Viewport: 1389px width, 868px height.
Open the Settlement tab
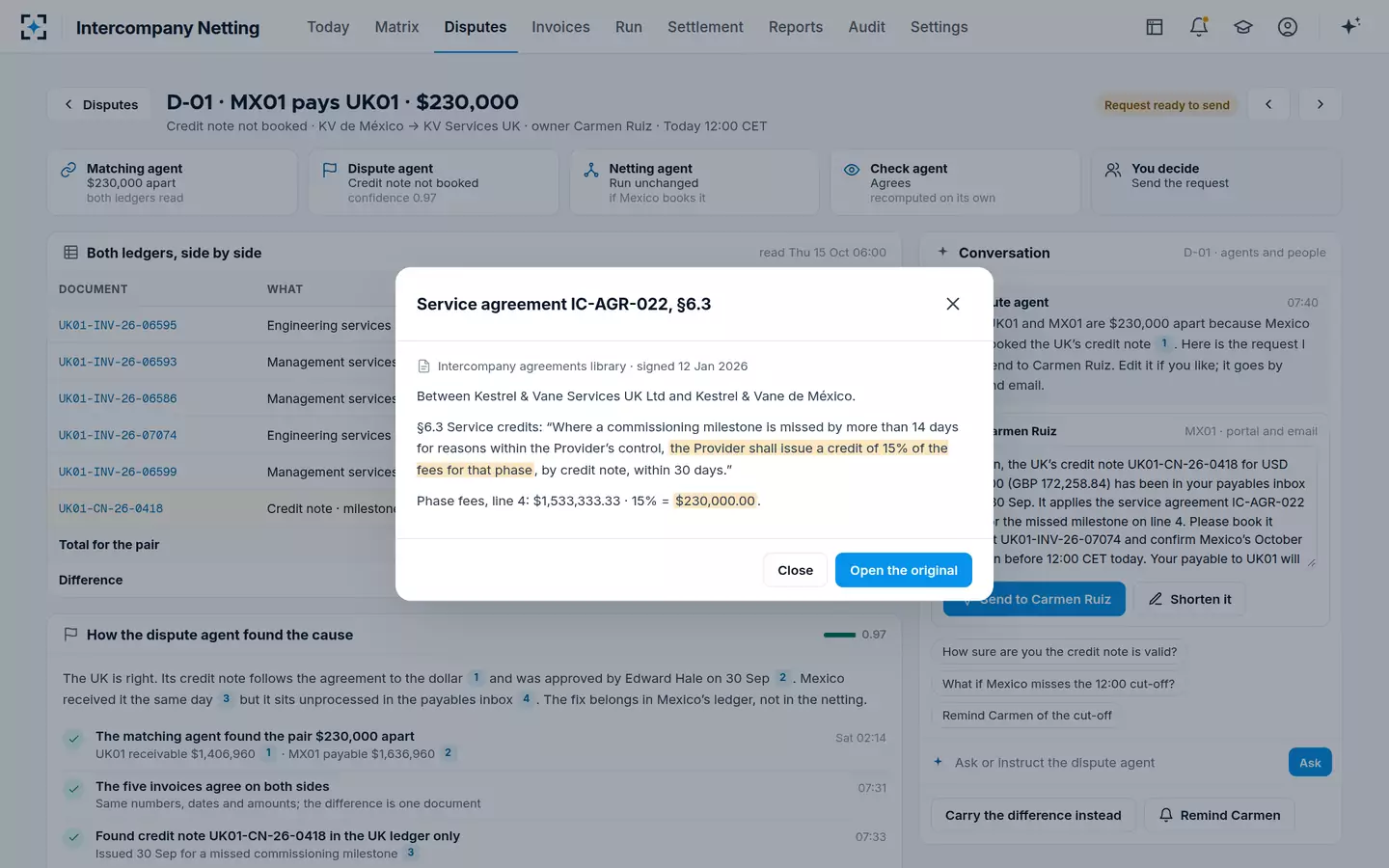[x=705, y=27]
